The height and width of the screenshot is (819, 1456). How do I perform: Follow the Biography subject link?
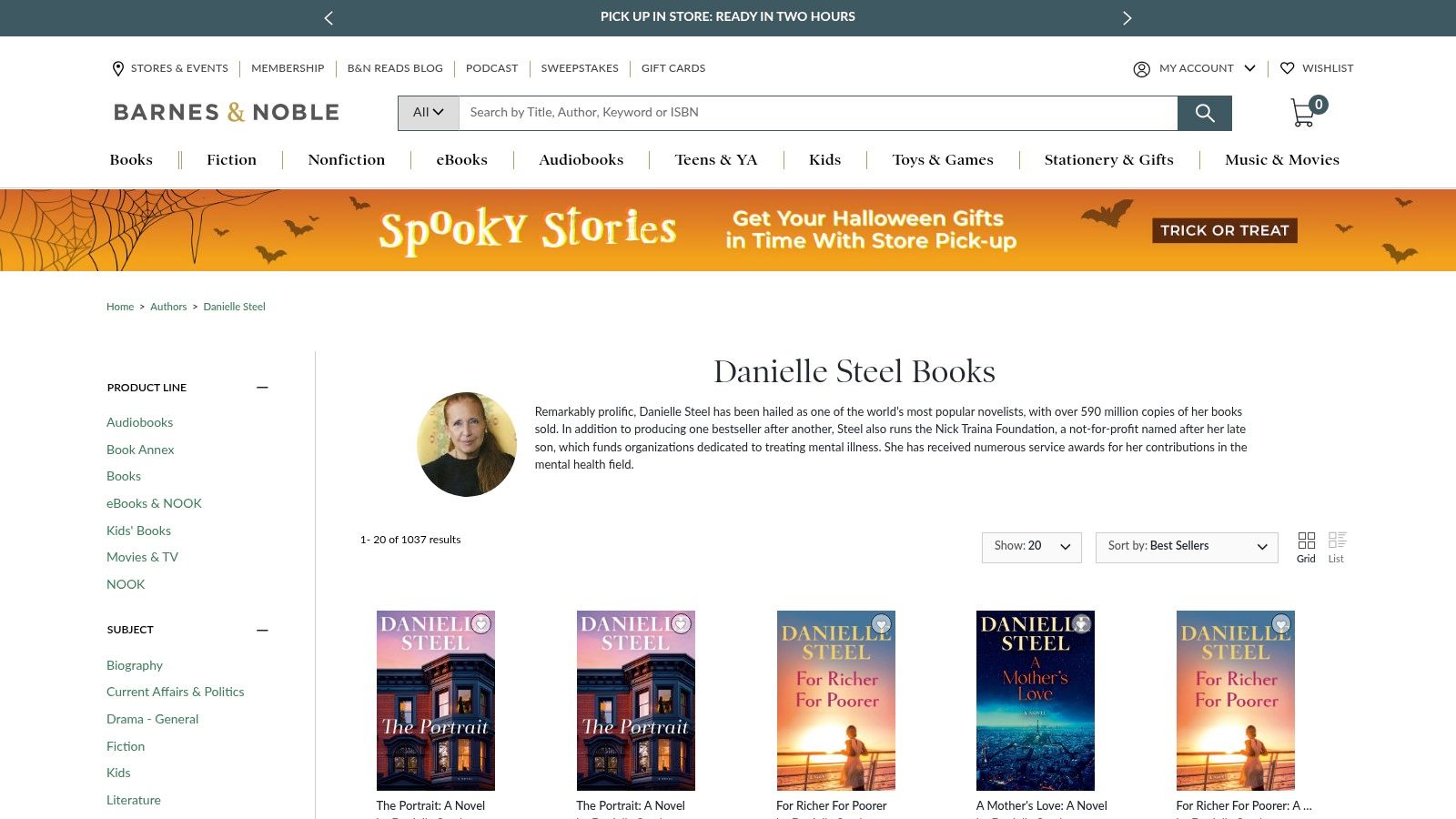tap(135, 665)
